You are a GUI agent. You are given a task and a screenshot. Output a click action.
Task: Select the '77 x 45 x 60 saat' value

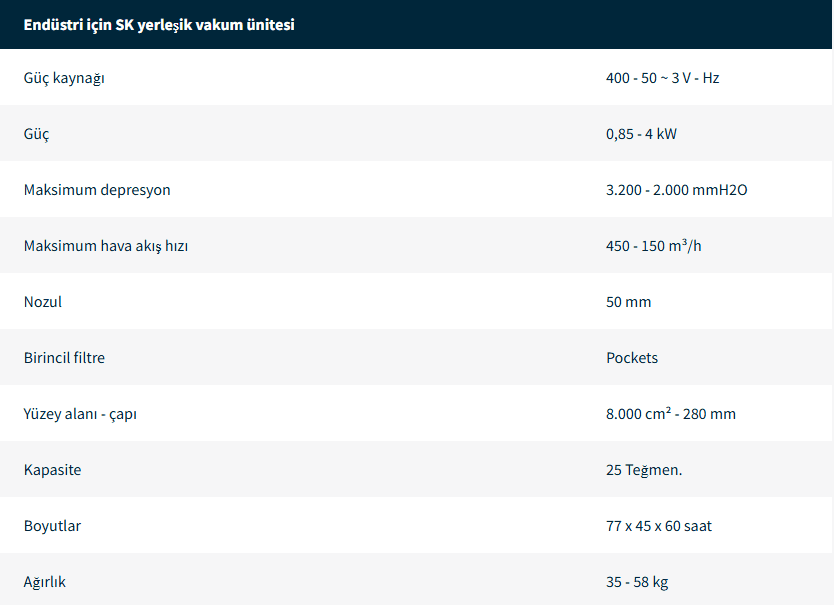tap(659, 526)
